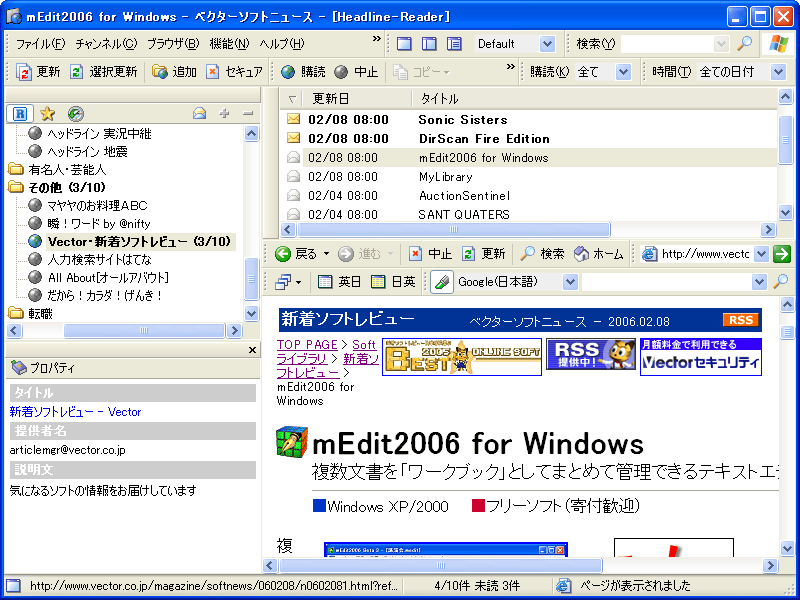Go back with the 戻る browser button
Viewport: 800px width, 600px height.
click(296, 254)
